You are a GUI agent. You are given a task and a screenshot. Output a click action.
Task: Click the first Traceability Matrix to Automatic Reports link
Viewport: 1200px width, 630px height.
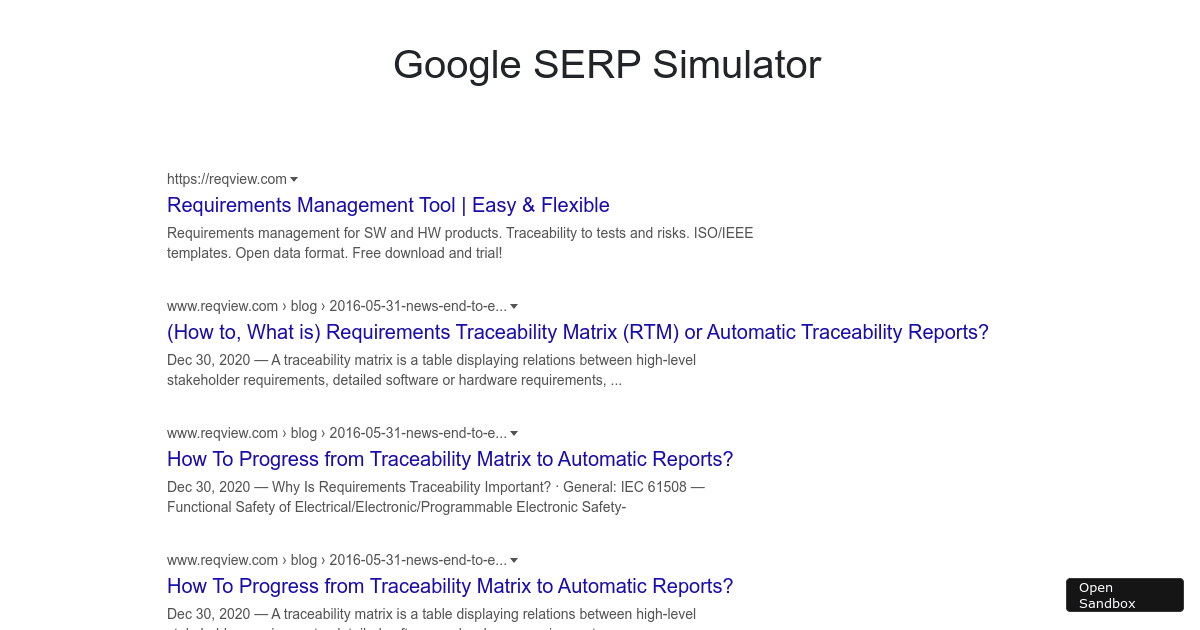click(450, 459)
